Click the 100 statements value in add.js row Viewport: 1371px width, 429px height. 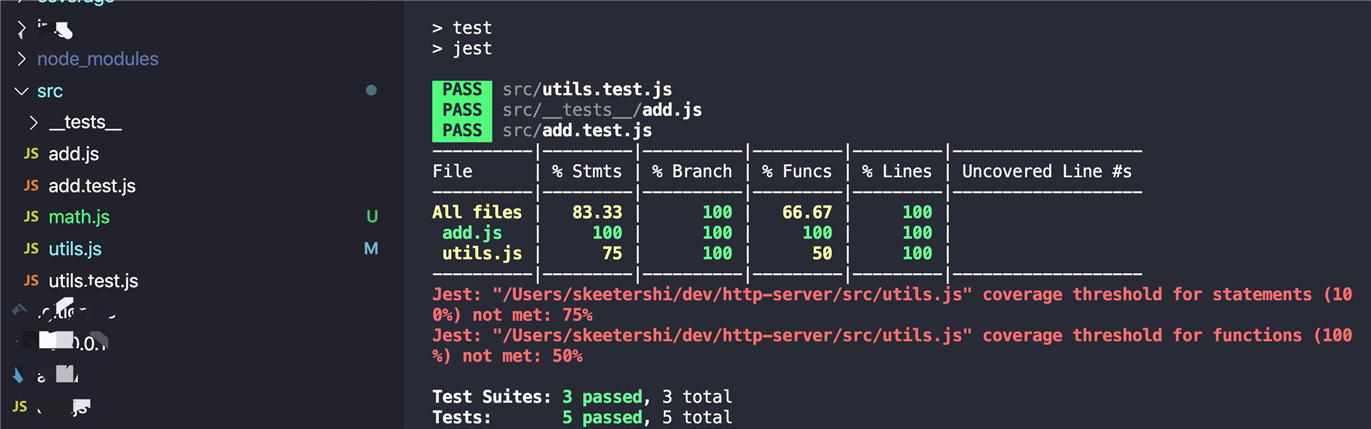[607, 233]
